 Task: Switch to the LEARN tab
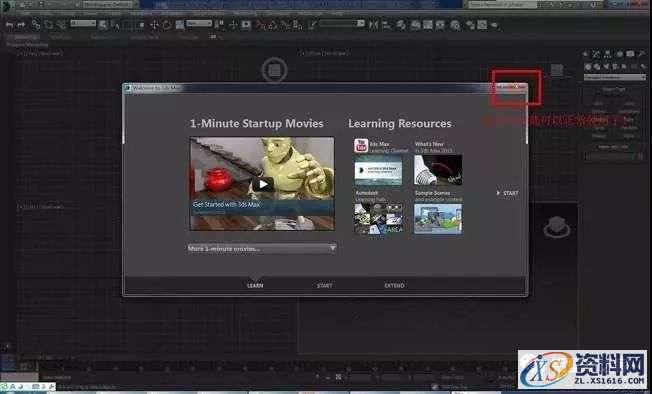(255, 286)
